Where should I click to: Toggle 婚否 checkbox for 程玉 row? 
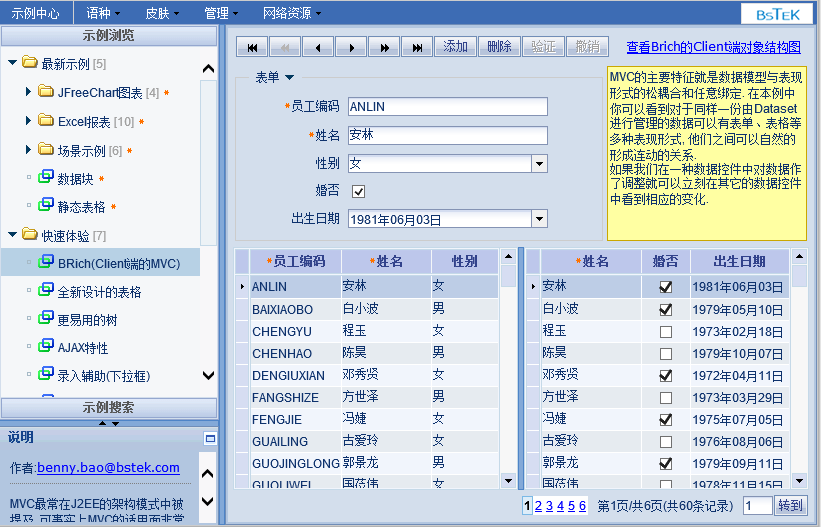[665, 331]
